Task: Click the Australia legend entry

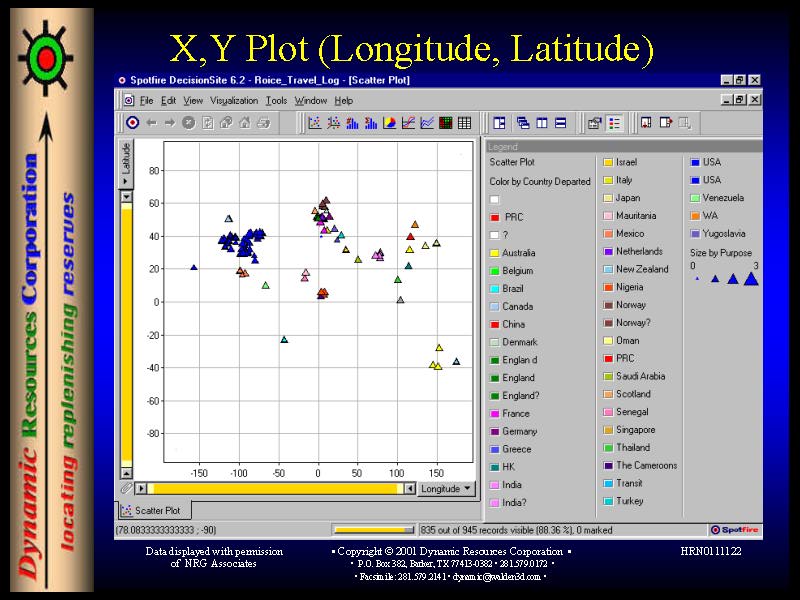Action: point(518,253)
